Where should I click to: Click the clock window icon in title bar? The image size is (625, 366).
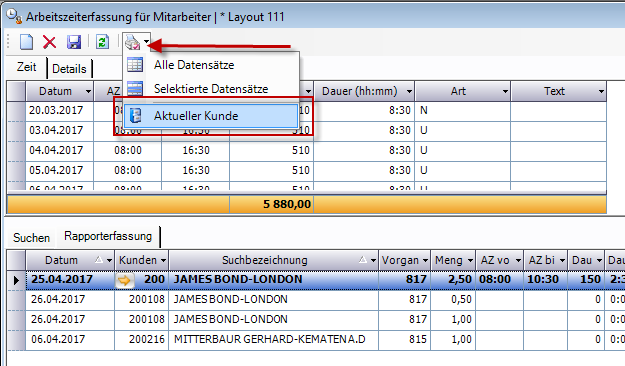(x=14, y=16)
